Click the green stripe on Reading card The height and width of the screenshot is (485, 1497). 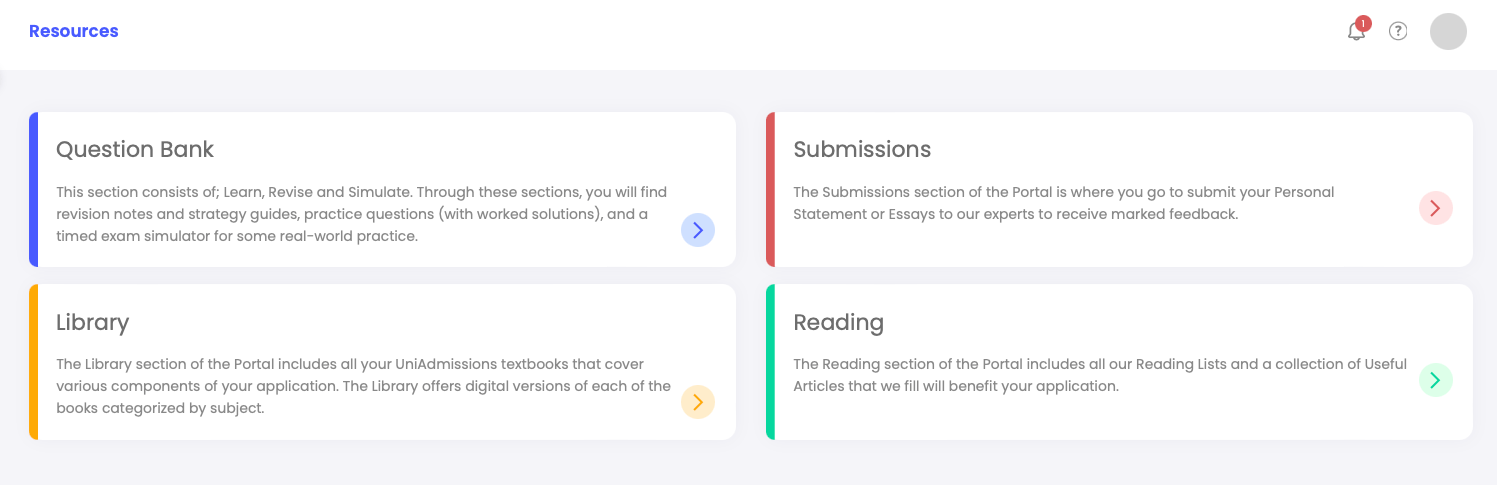(x=770, y=362)
